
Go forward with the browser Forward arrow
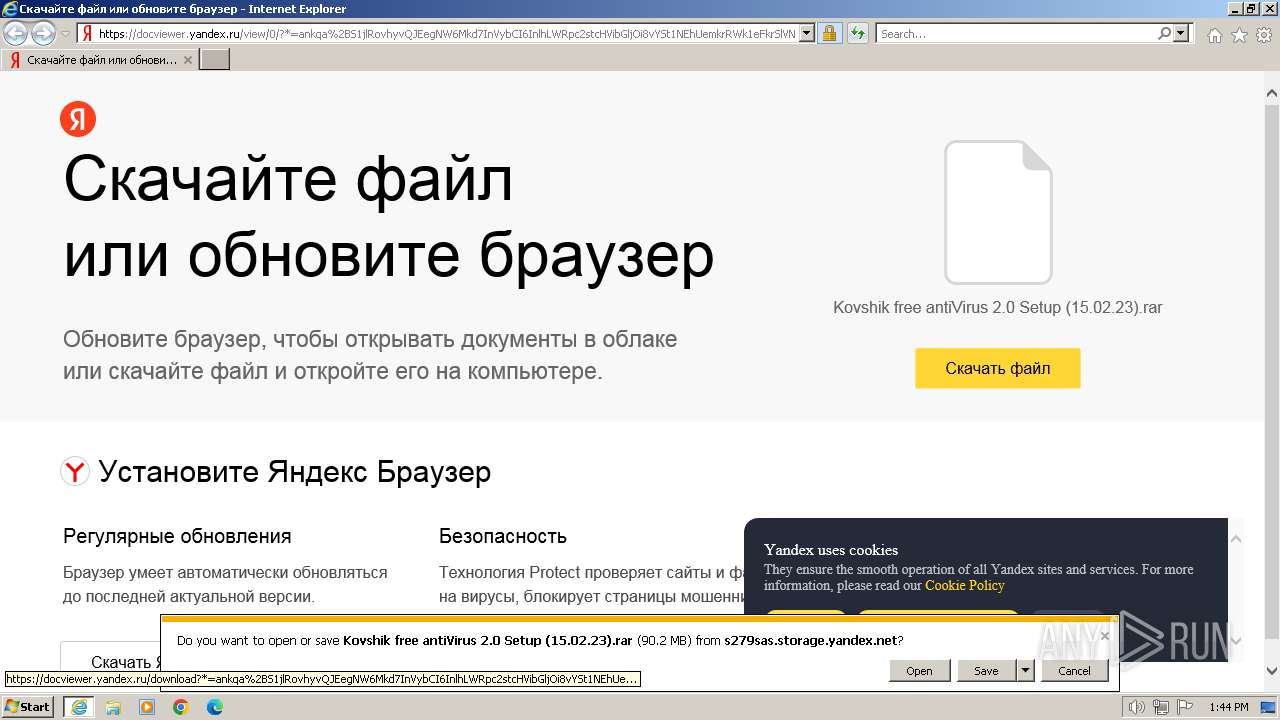43,33
